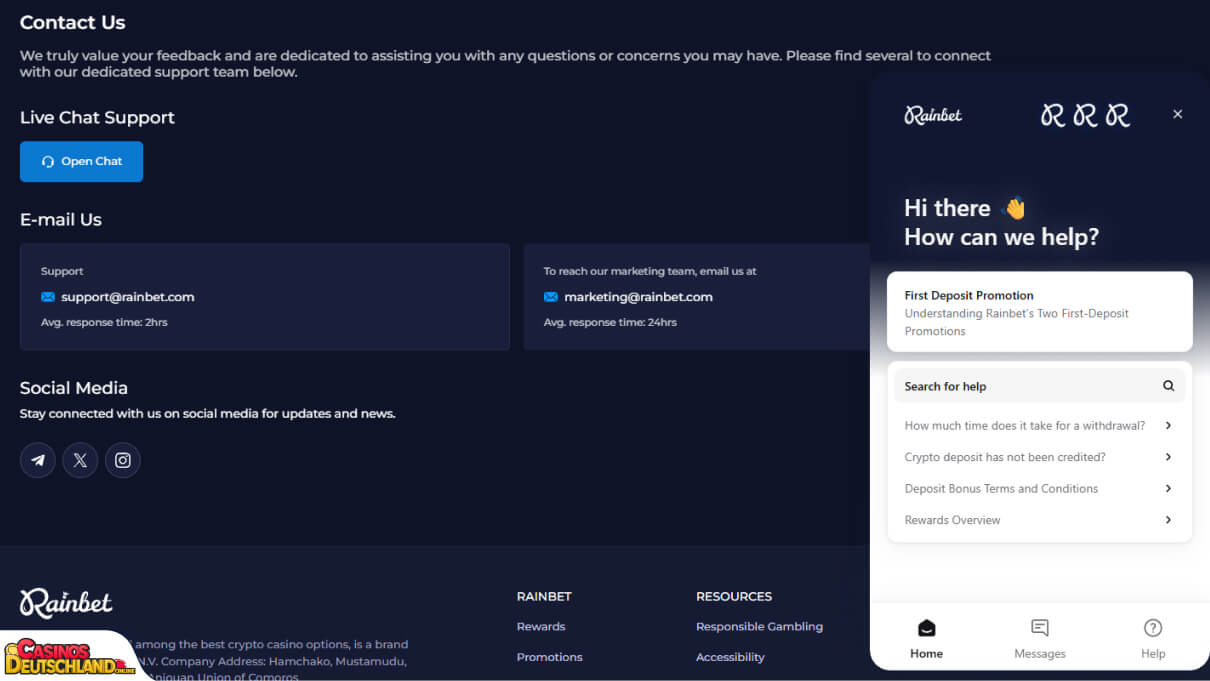The image size is (1210, 681).
Task: Expand the withdrawal time question chevron
Action: coord(1168,425)
